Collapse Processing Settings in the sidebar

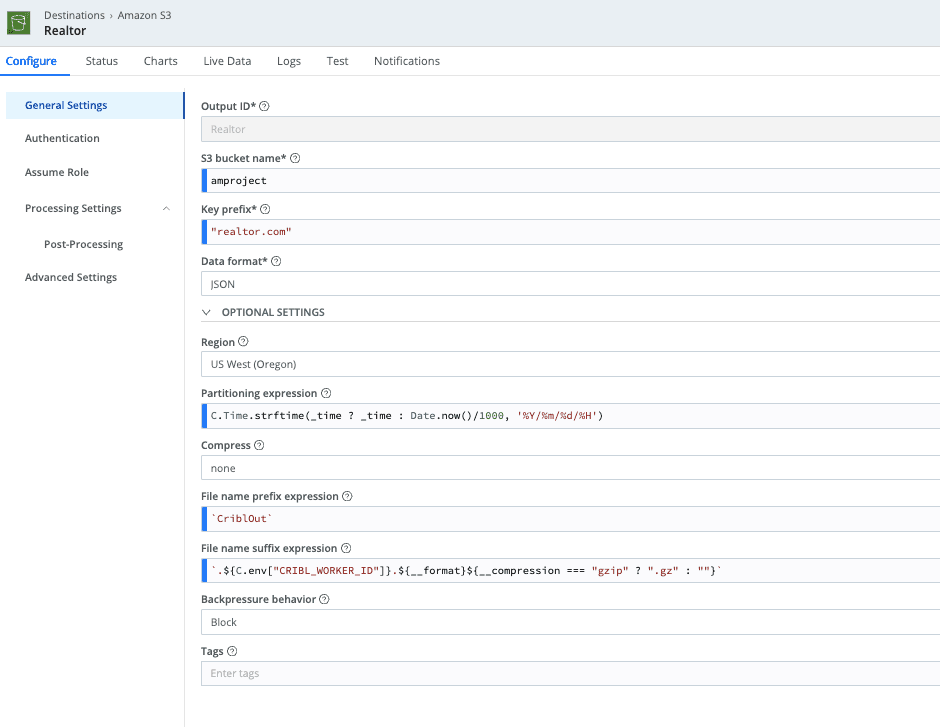coord(165,208)
